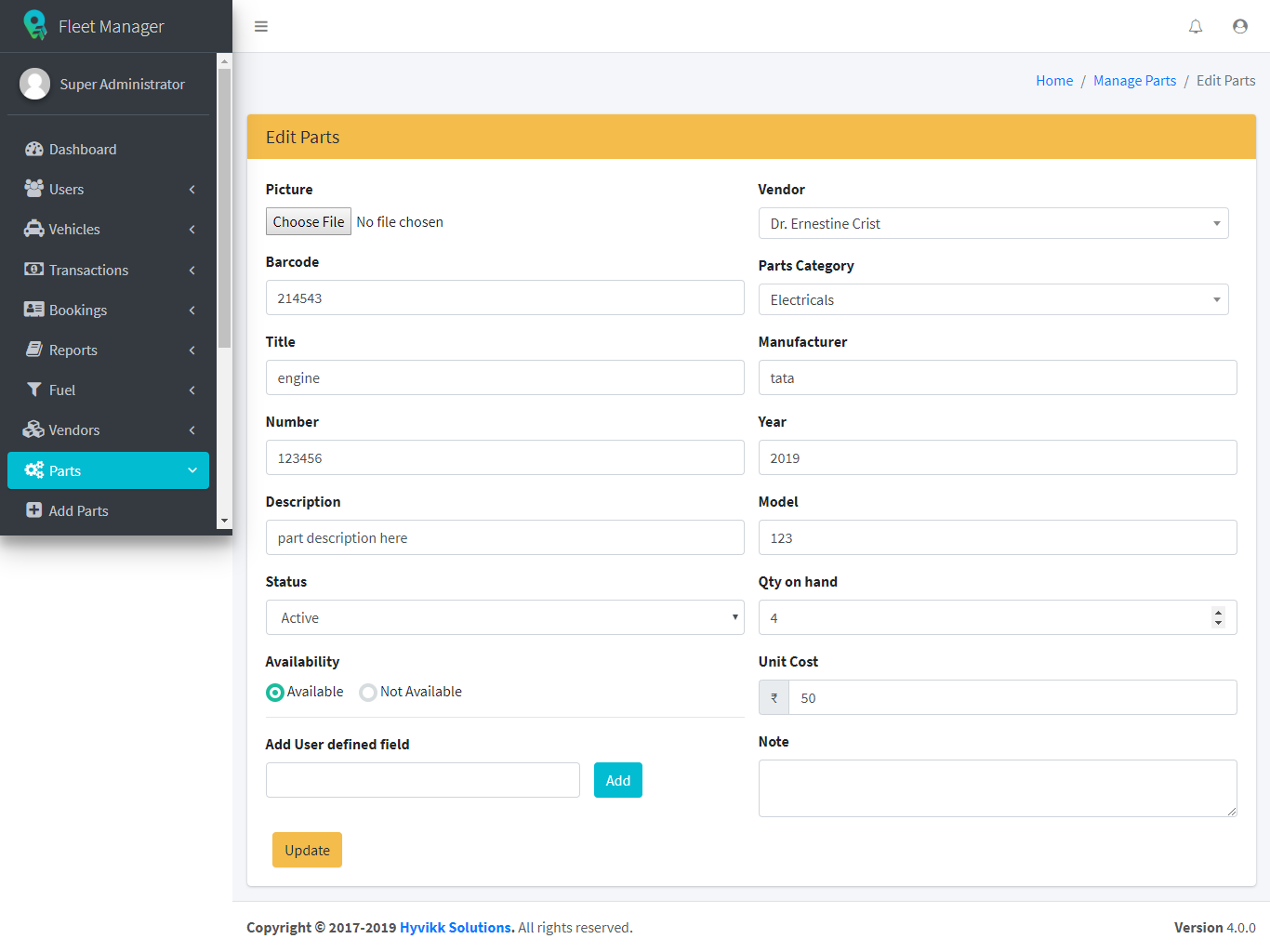Expand the Bookings menu chevron
The image size is (1270, 952).
pos(192,311)
